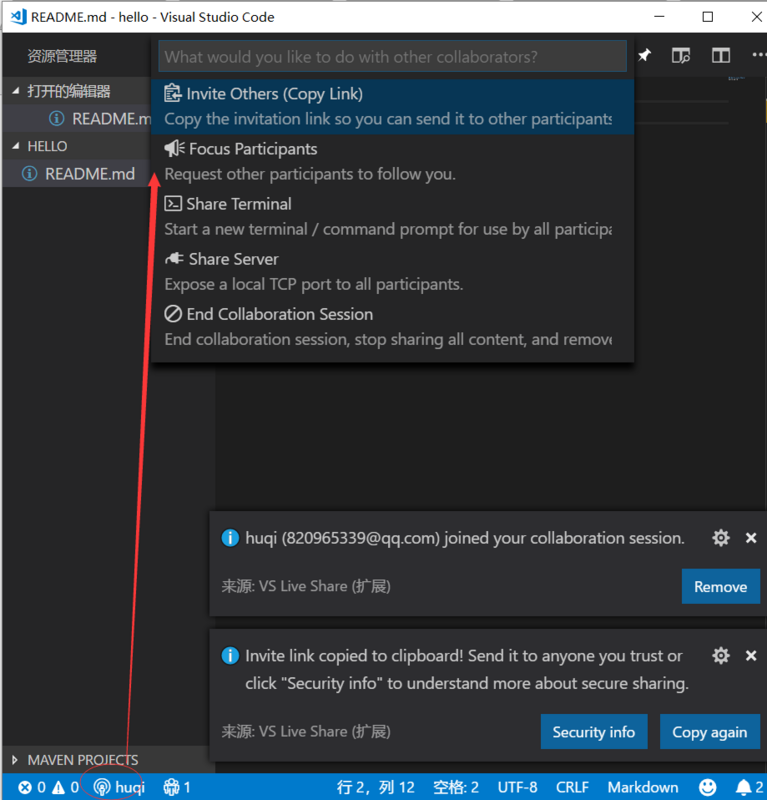Click the Invite Others clipboard icon
This screenshot has height=800, width=767.
[x=172, y=93]
